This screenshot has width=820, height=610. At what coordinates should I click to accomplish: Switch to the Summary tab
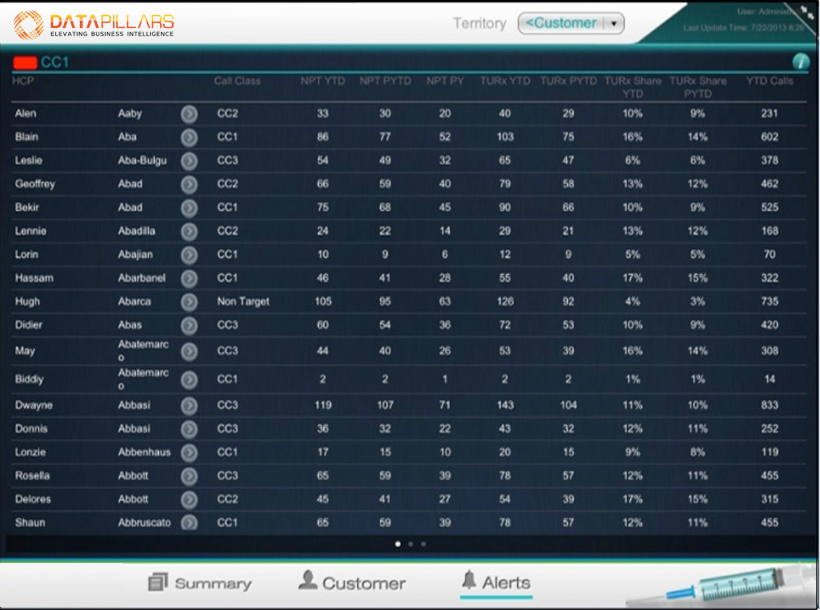200,583
